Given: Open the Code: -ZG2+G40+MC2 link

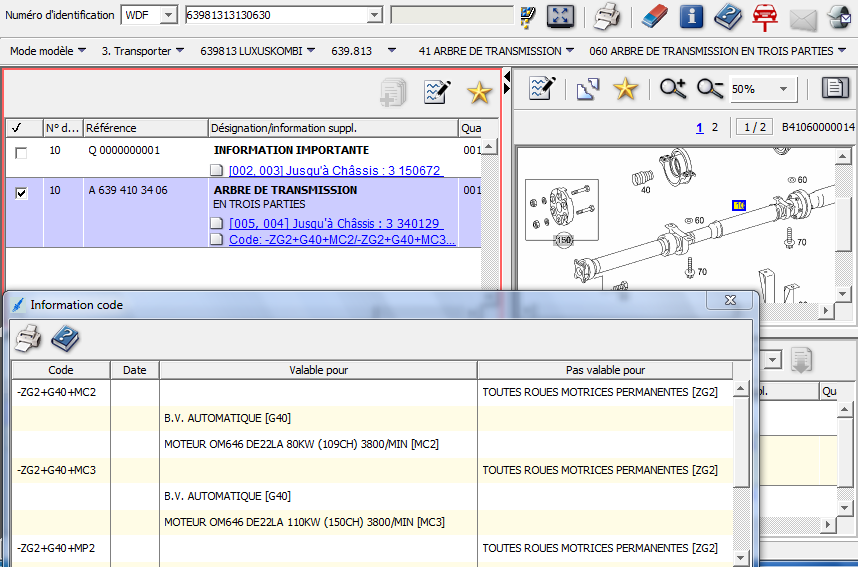Looking at the screenshot, I should point(341,240).
